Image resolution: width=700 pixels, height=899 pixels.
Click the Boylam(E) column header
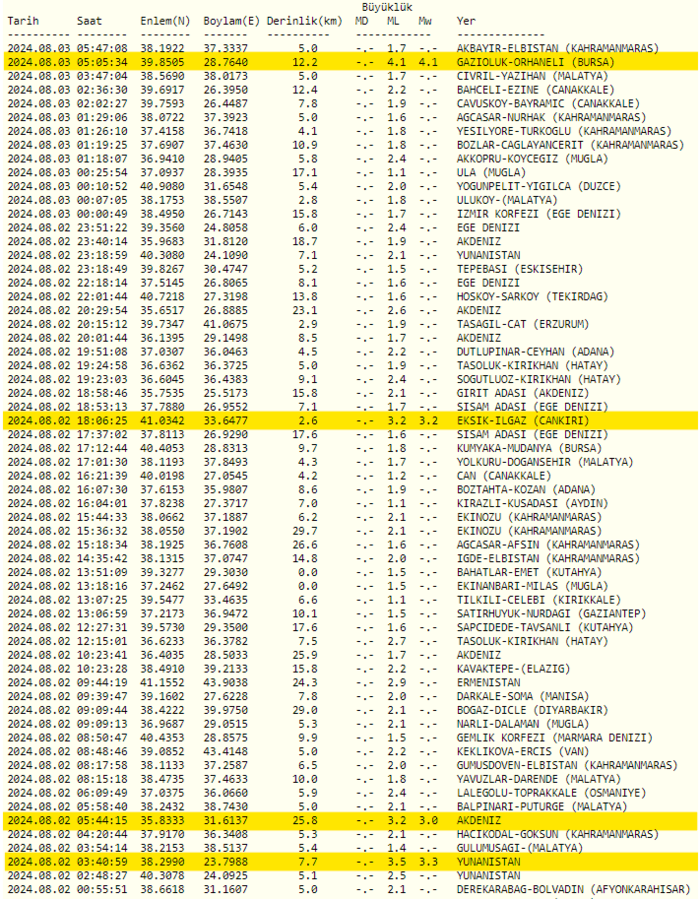[x=232, y=20]
